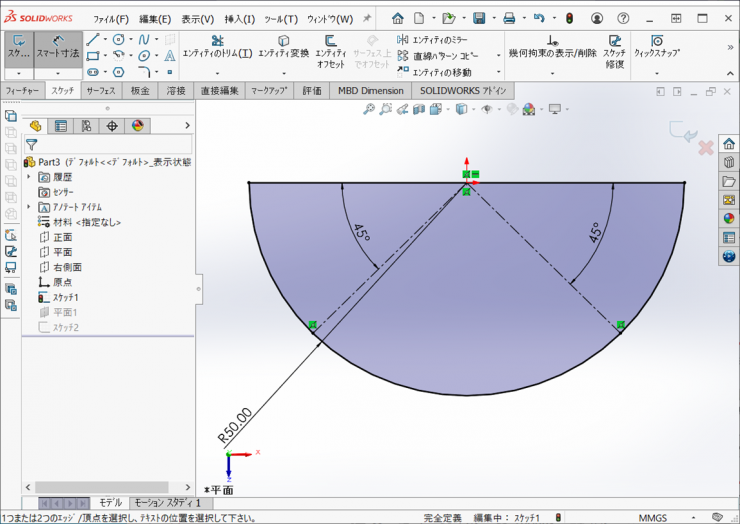Open the 挿入(I) menu
740x524 pixels.
point(240,19)
